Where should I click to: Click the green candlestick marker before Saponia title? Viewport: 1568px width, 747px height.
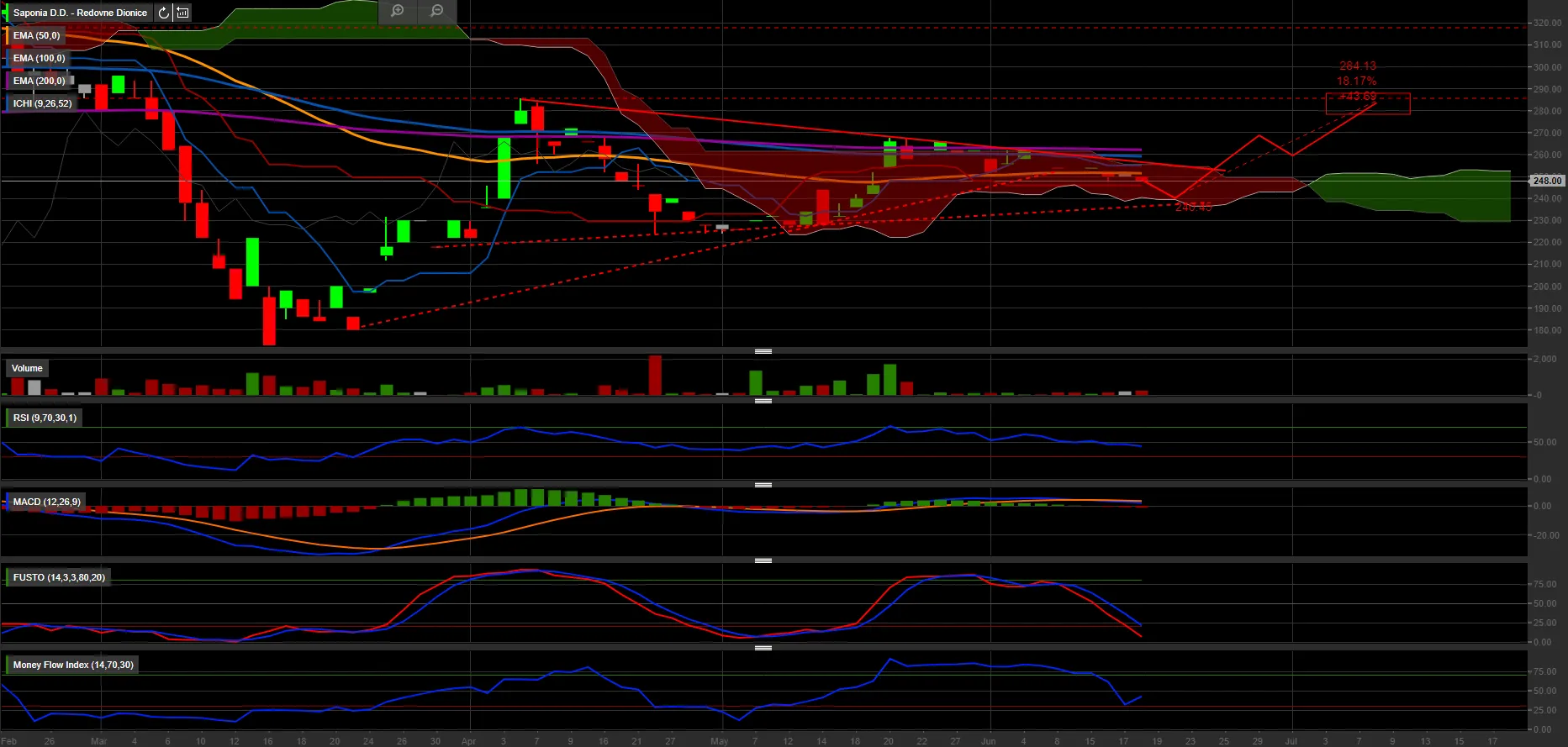(5, 13)
